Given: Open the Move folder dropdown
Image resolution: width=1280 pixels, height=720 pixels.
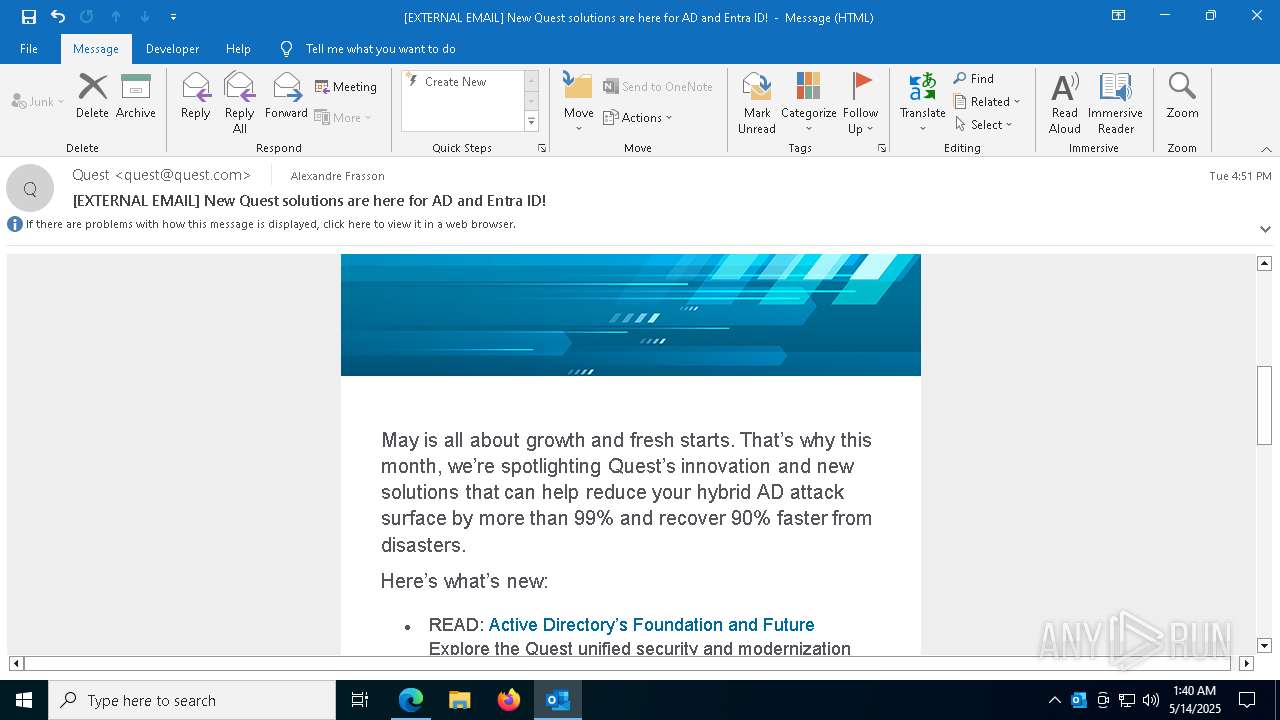Looking at the screenshot, I should tap(578, 103).
